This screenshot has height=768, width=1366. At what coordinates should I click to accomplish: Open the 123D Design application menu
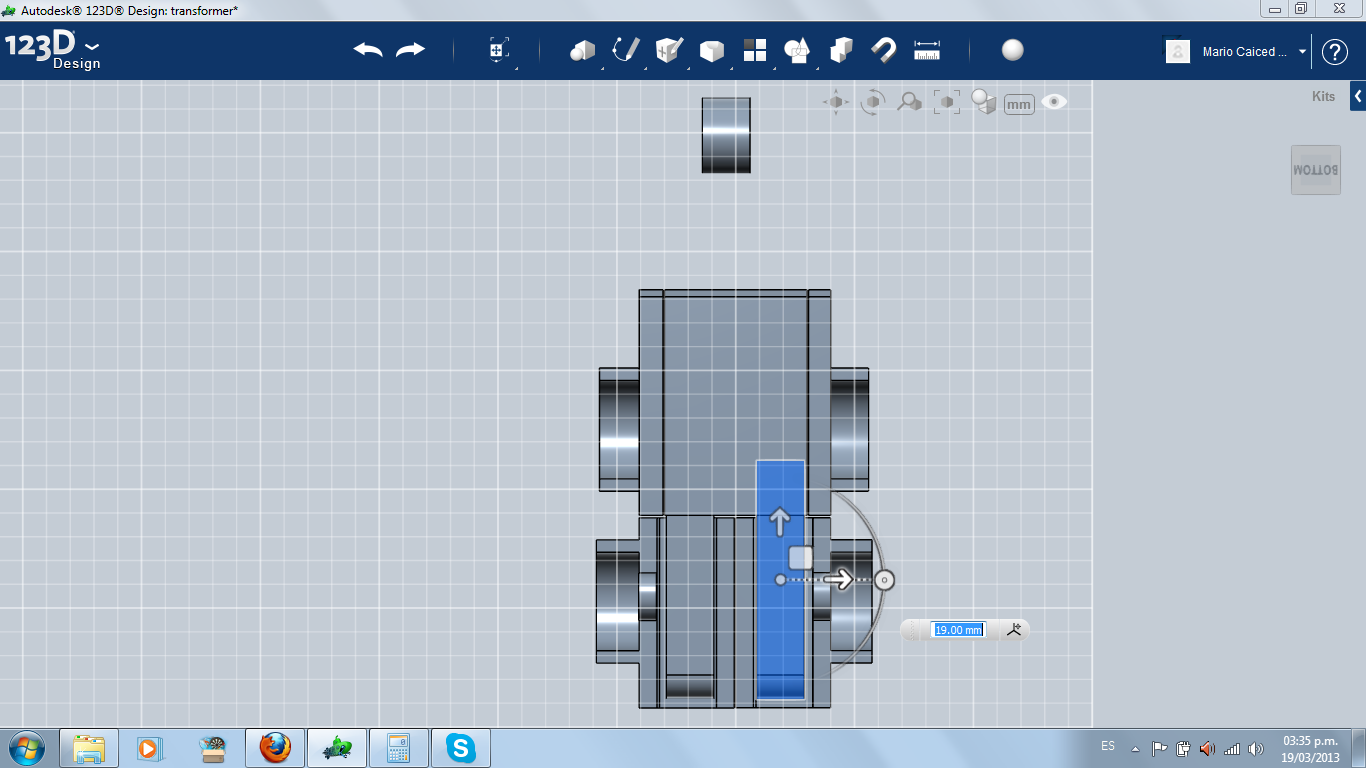tap(53, 50)
